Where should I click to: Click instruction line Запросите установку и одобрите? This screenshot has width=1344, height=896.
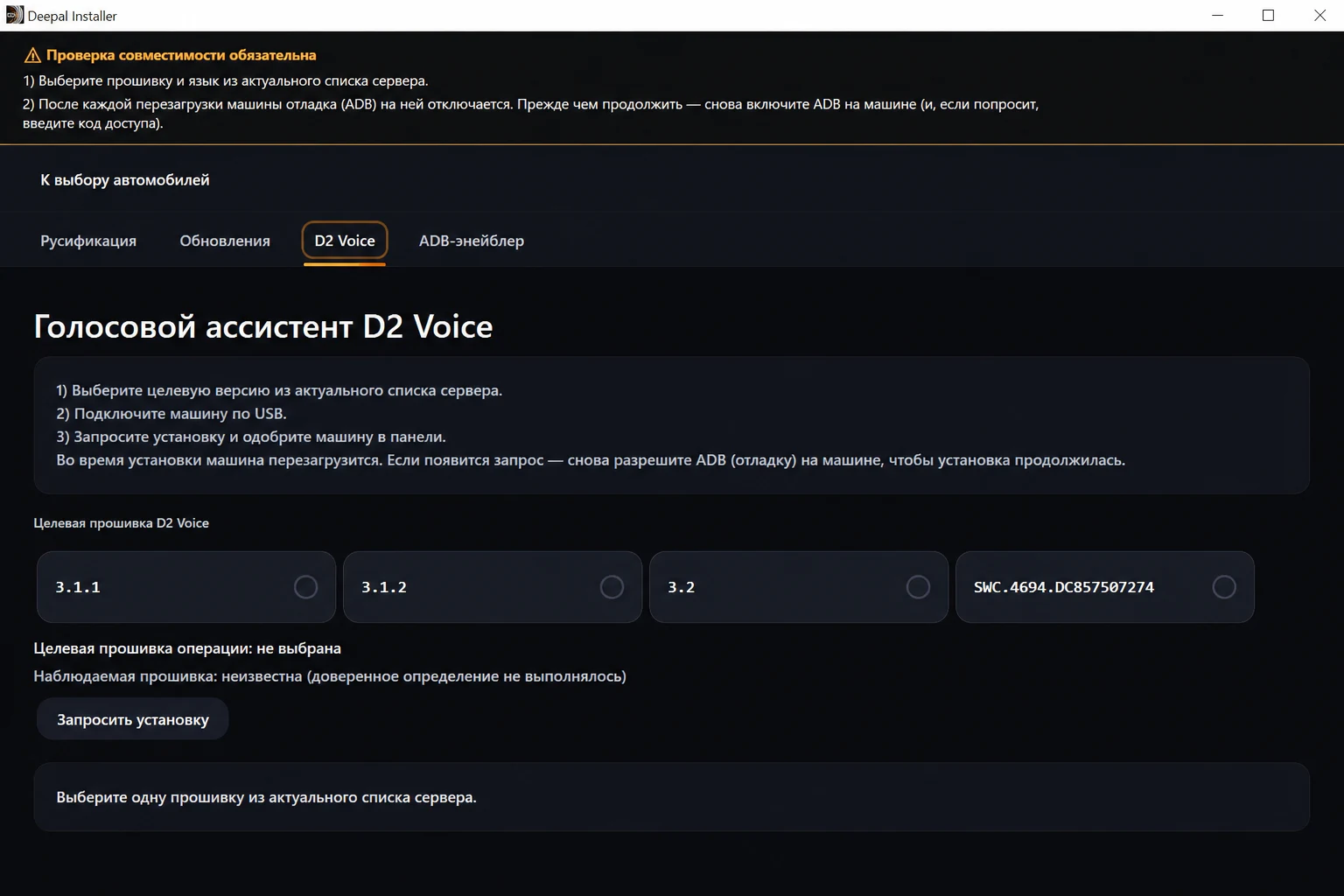[251, 437]
